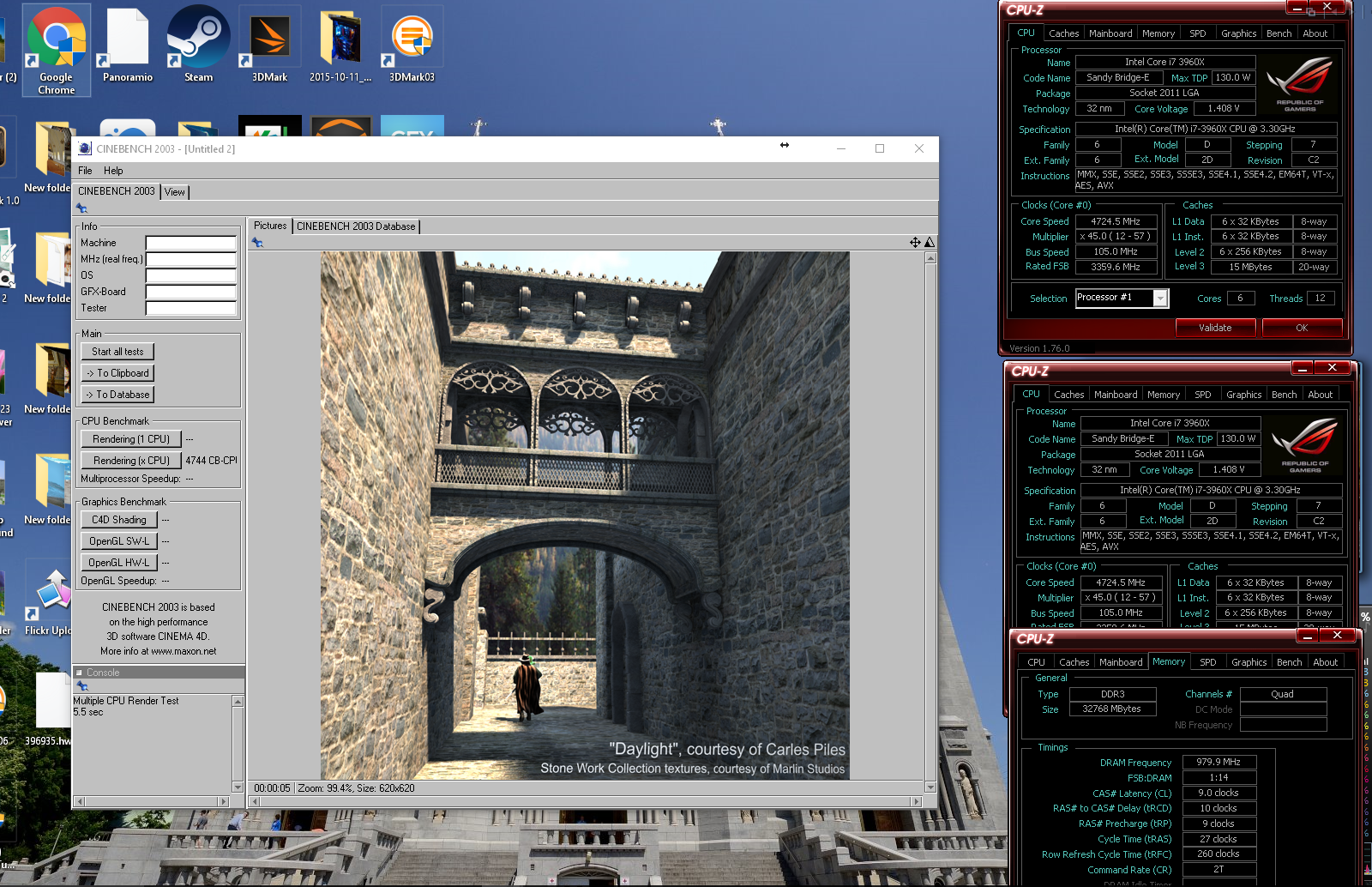Click the www.maxon.net info text
1372x887 pixels.
coord(184,651)
